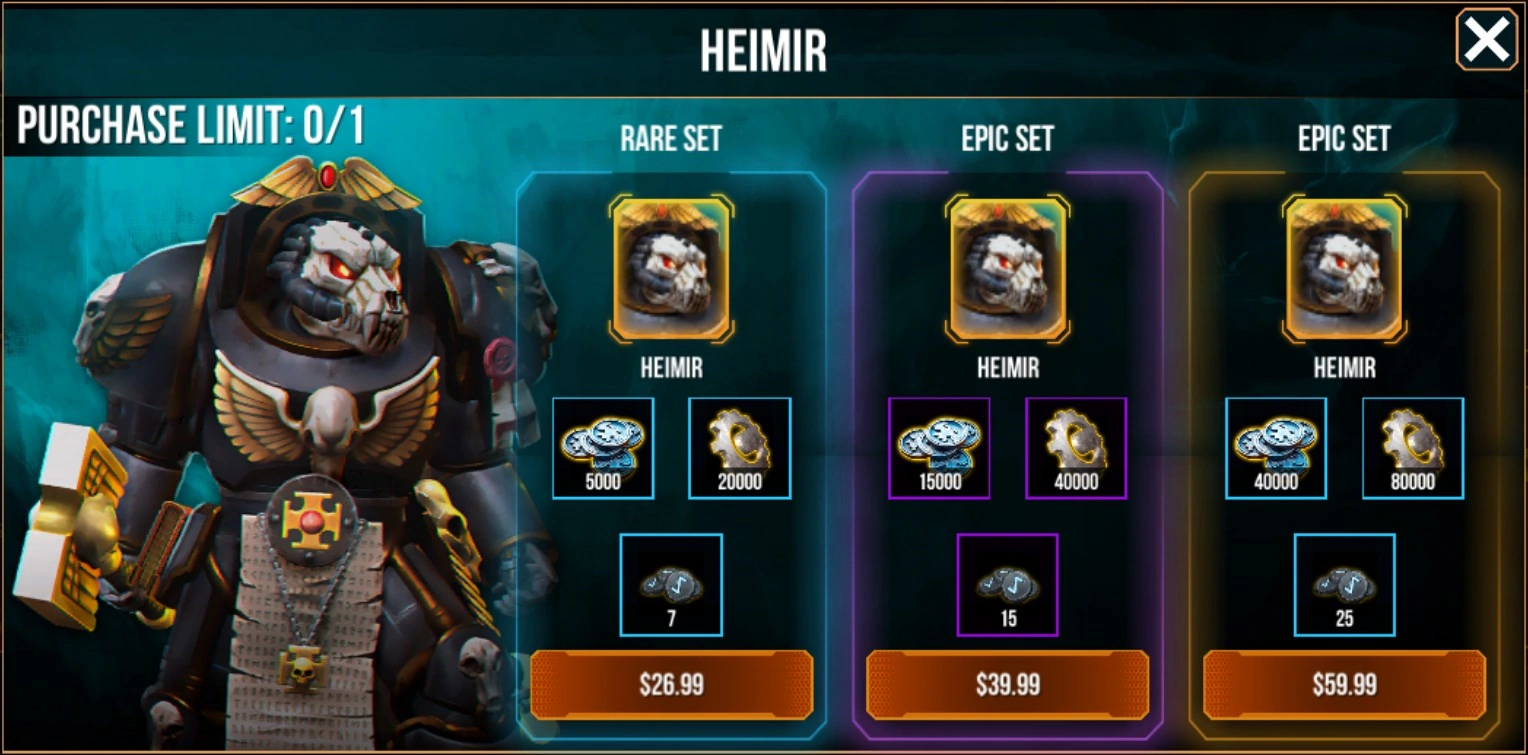Inspect the 40000 coins reward icon

1276,448
